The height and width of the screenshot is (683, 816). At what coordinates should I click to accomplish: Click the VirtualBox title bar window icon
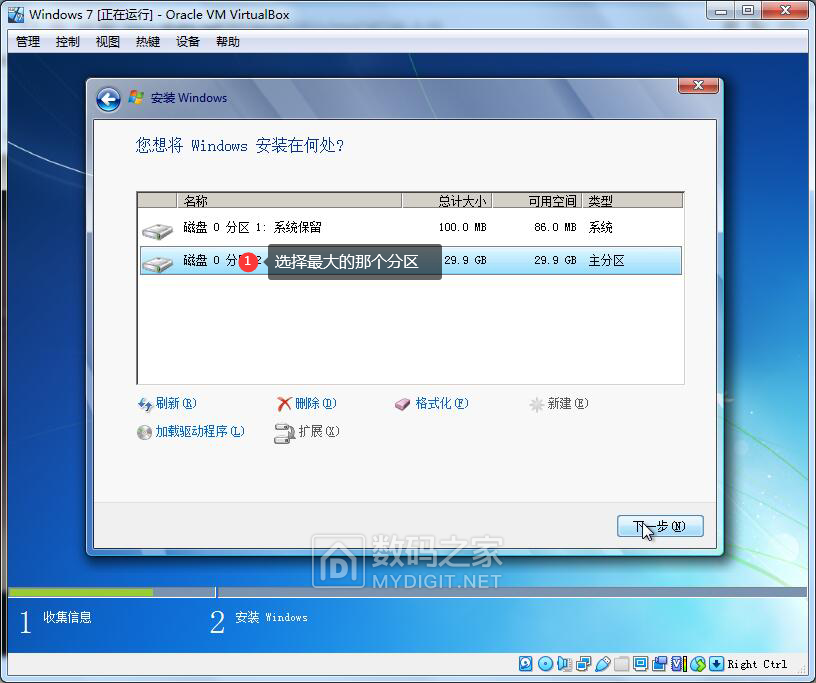click(x=16, y=15)
